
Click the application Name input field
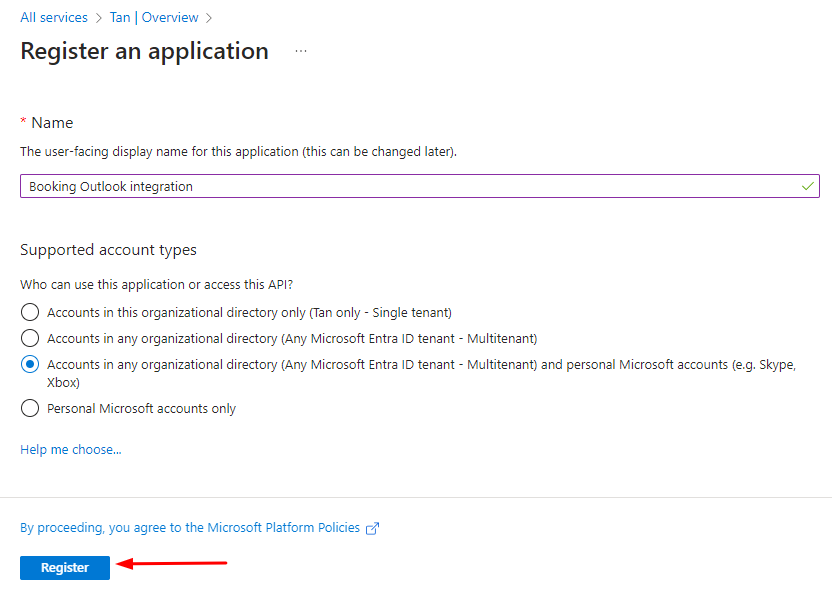[x=420, y=186]
